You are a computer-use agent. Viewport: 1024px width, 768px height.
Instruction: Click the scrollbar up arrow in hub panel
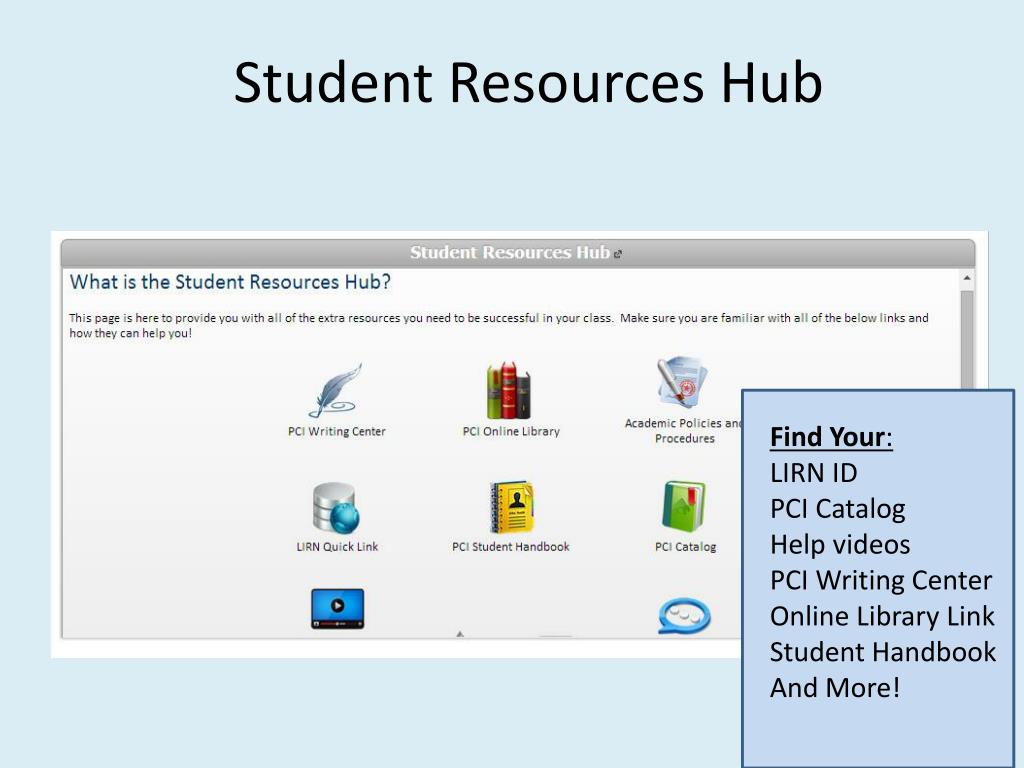click(x=967, y=279)
